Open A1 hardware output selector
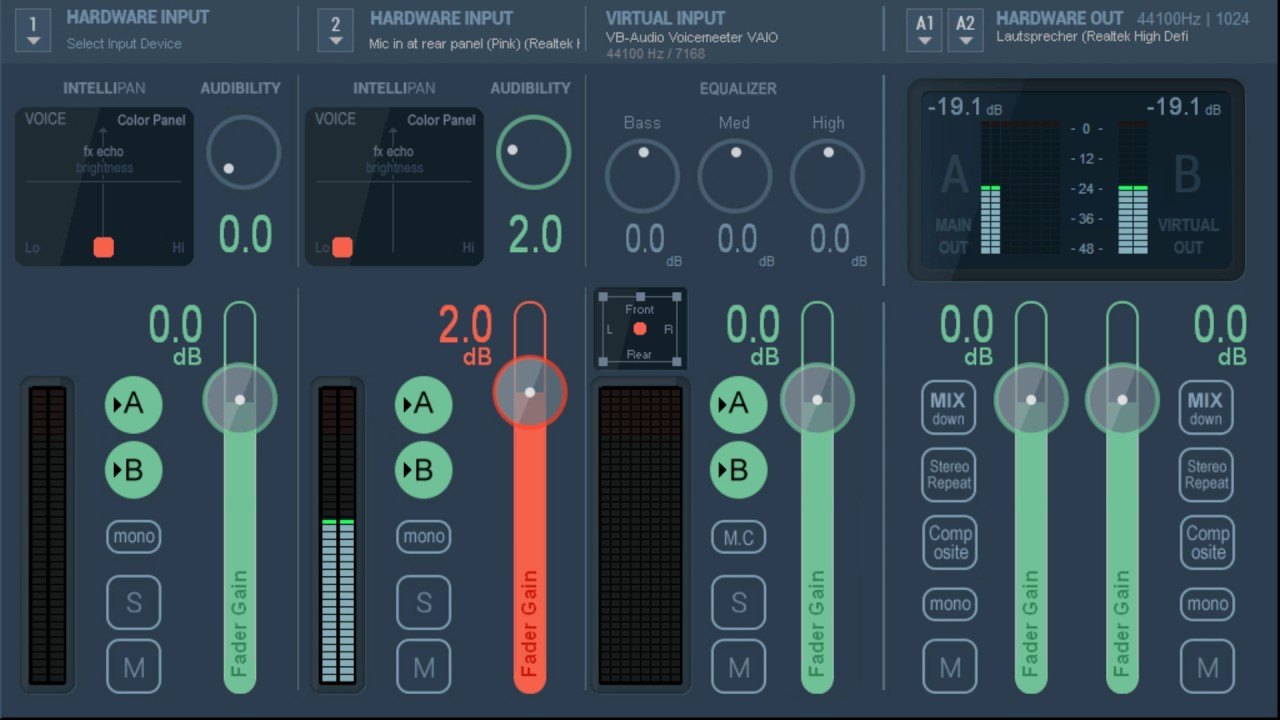 click(925, 30)
